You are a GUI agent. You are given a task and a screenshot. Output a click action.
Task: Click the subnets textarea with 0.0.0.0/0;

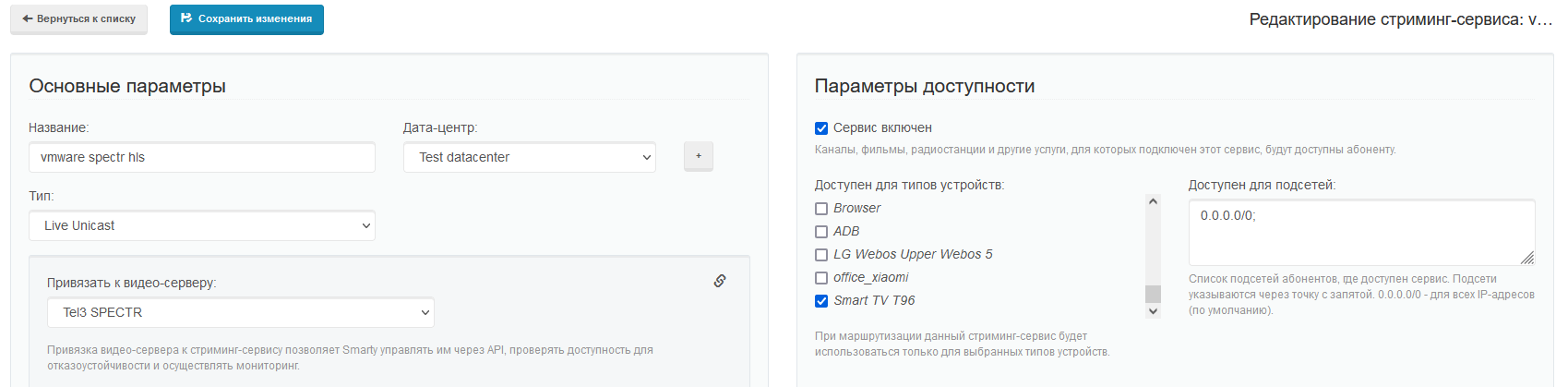pos(1361,233)
